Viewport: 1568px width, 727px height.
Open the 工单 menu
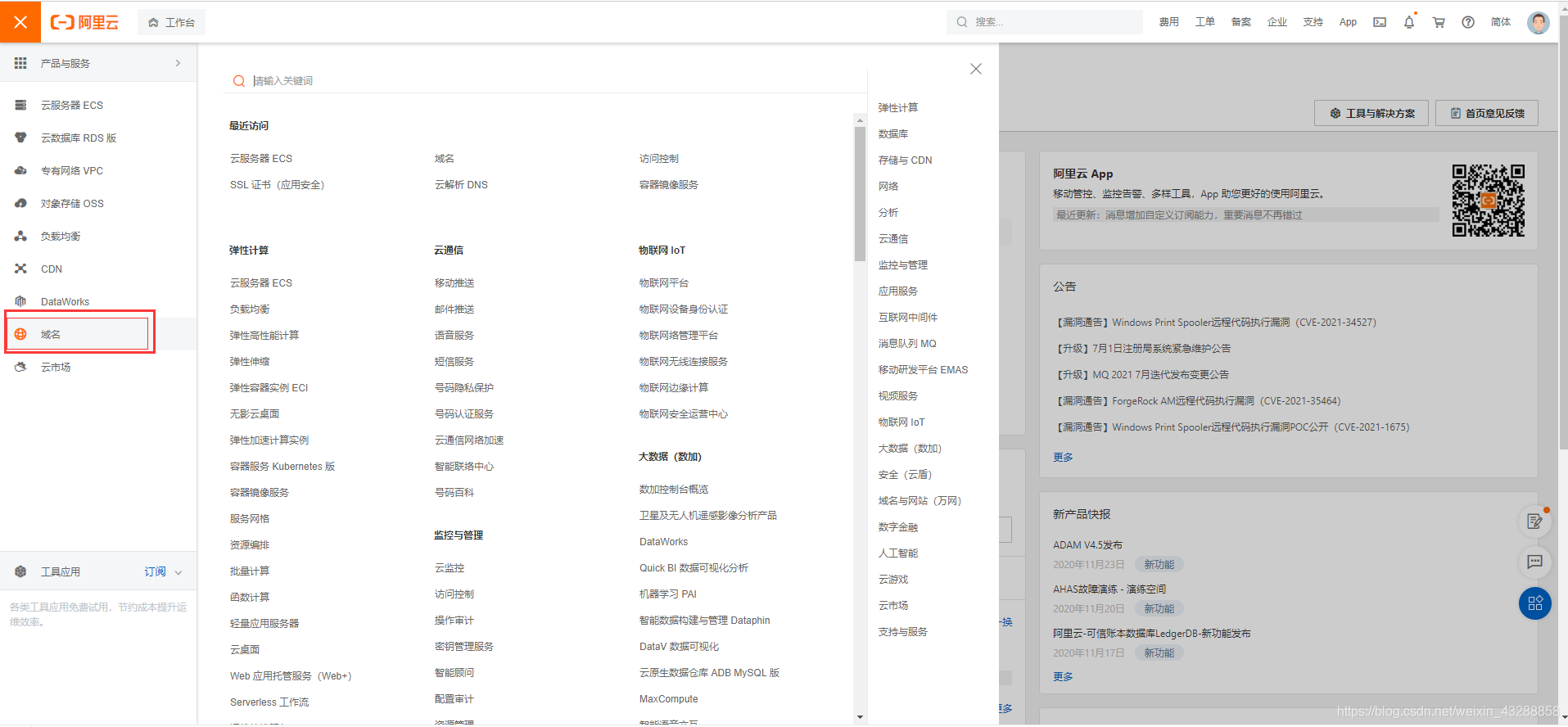pos(1204,22)
